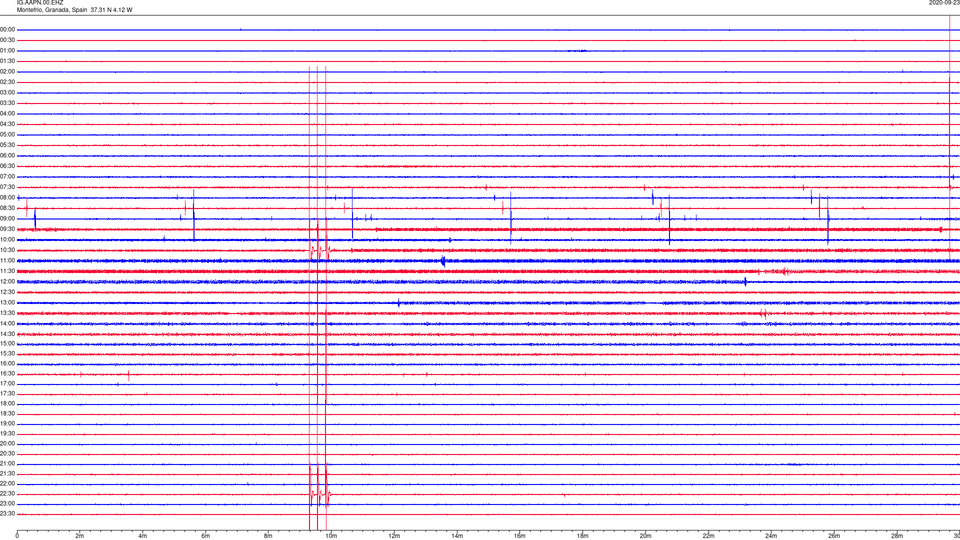
Task: Select the 09:30 time row label
Action: 7,229
